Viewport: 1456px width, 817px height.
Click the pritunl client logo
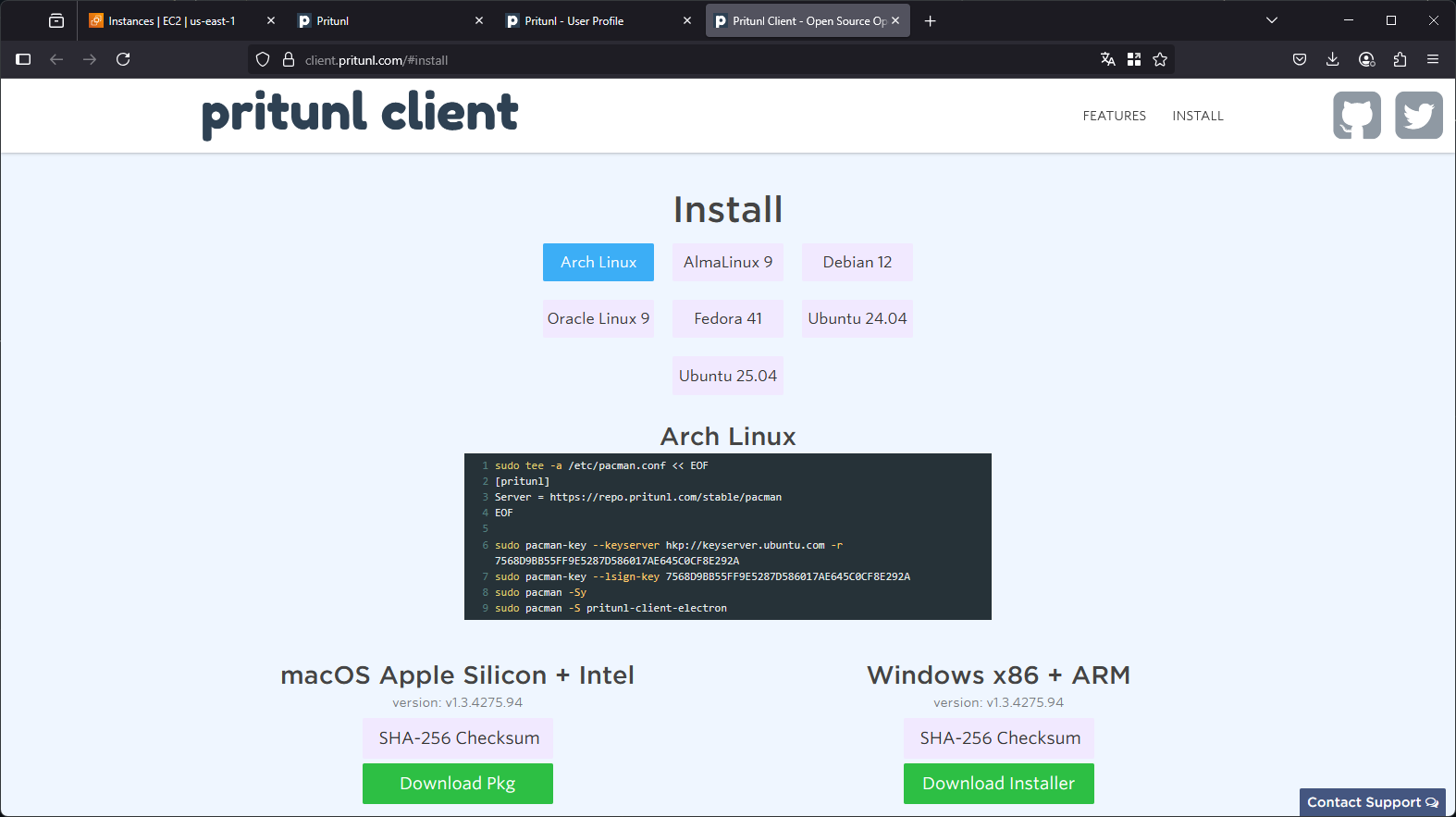[360, 113]
